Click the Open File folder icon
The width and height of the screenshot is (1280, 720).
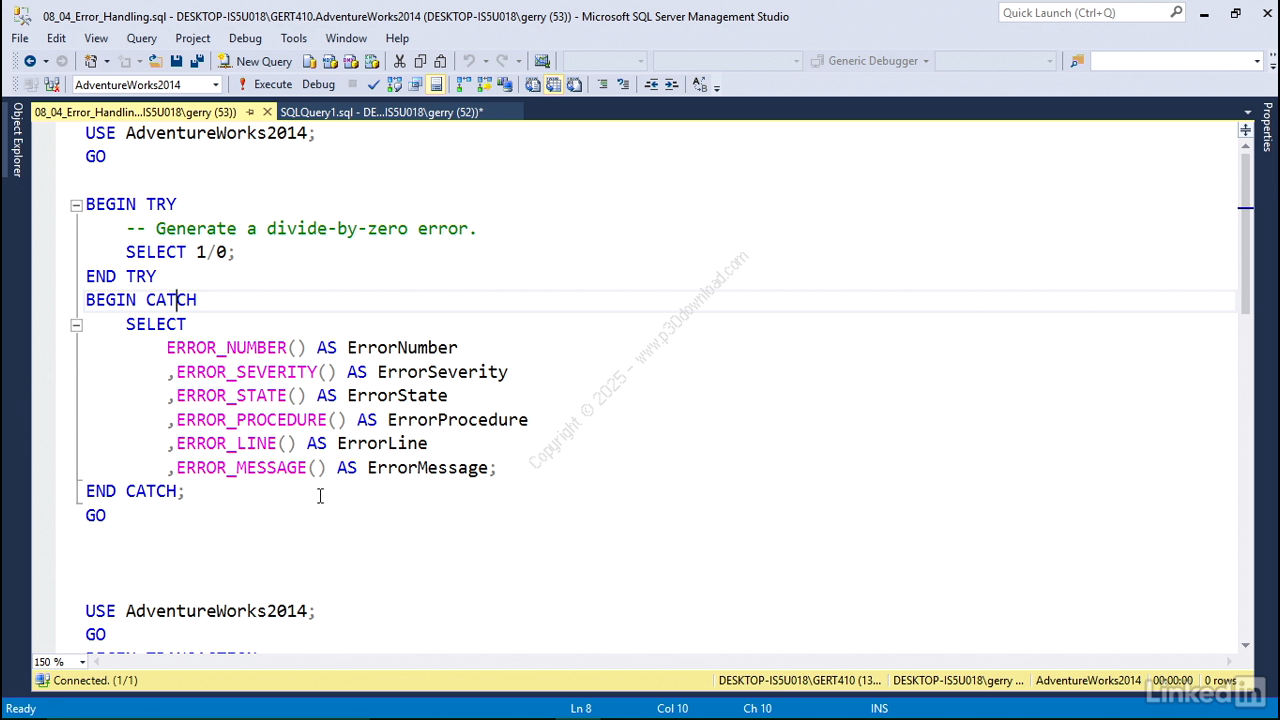(x=155, y=61)
